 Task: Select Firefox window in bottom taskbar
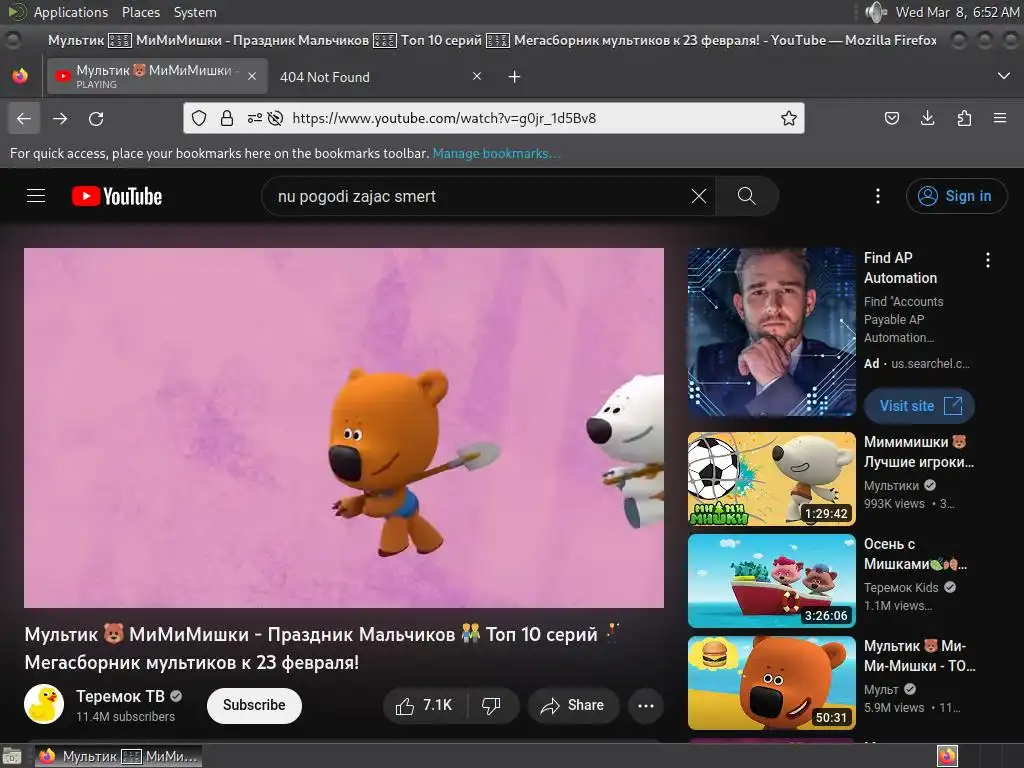(x=118, y=756)
